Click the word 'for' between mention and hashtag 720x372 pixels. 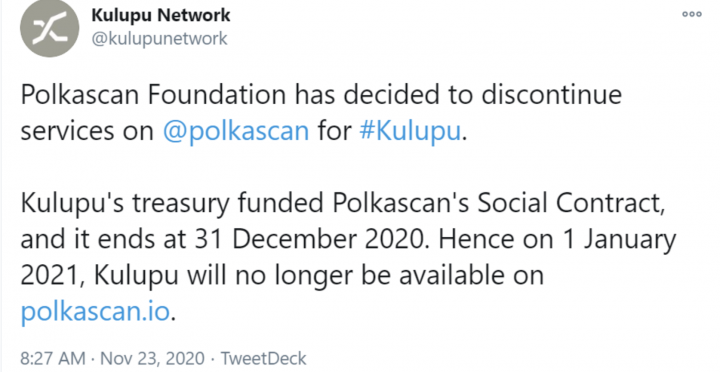(334, 130)
